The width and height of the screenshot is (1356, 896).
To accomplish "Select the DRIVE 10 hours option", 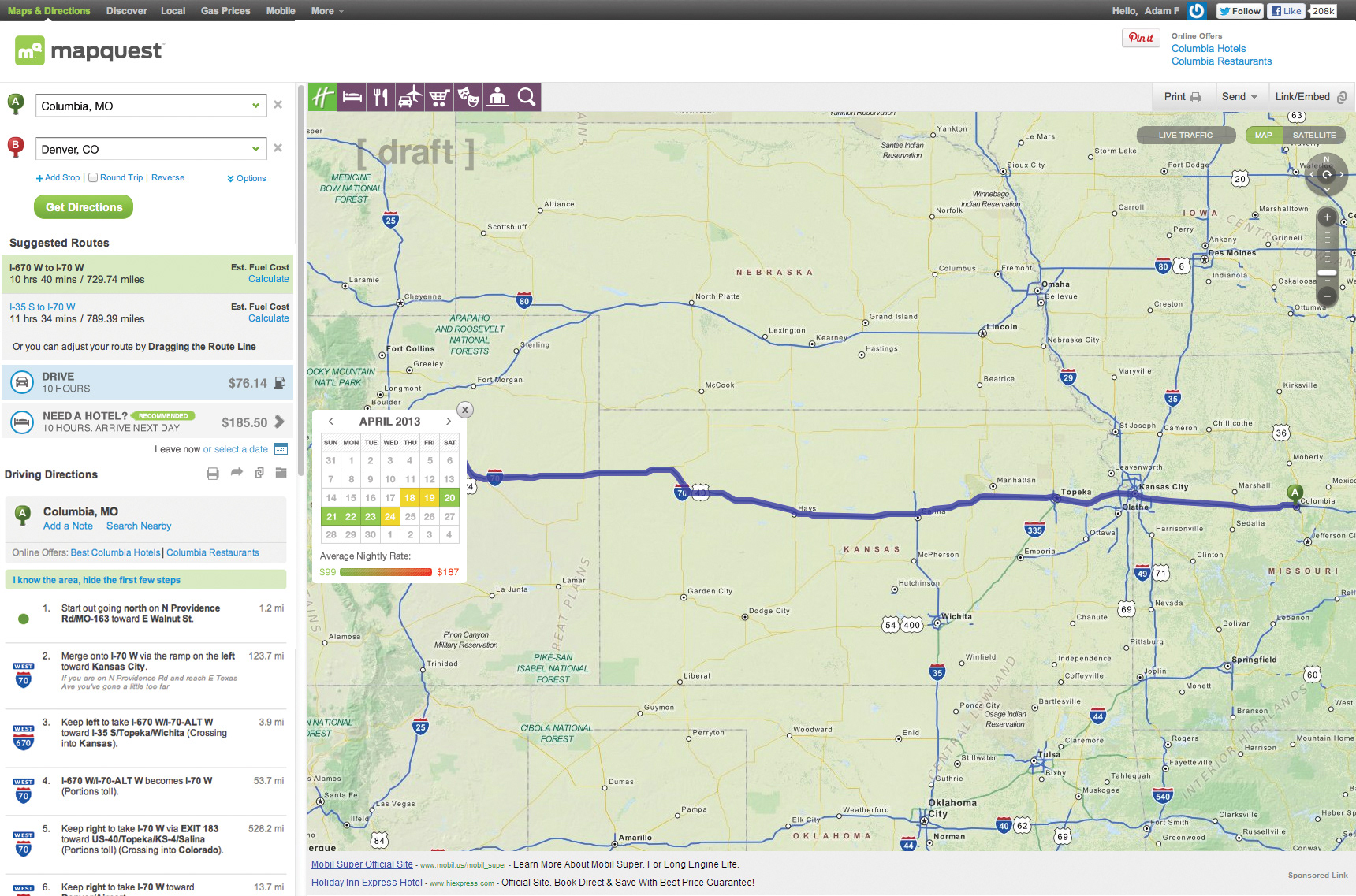I will [x=147, y=382].
